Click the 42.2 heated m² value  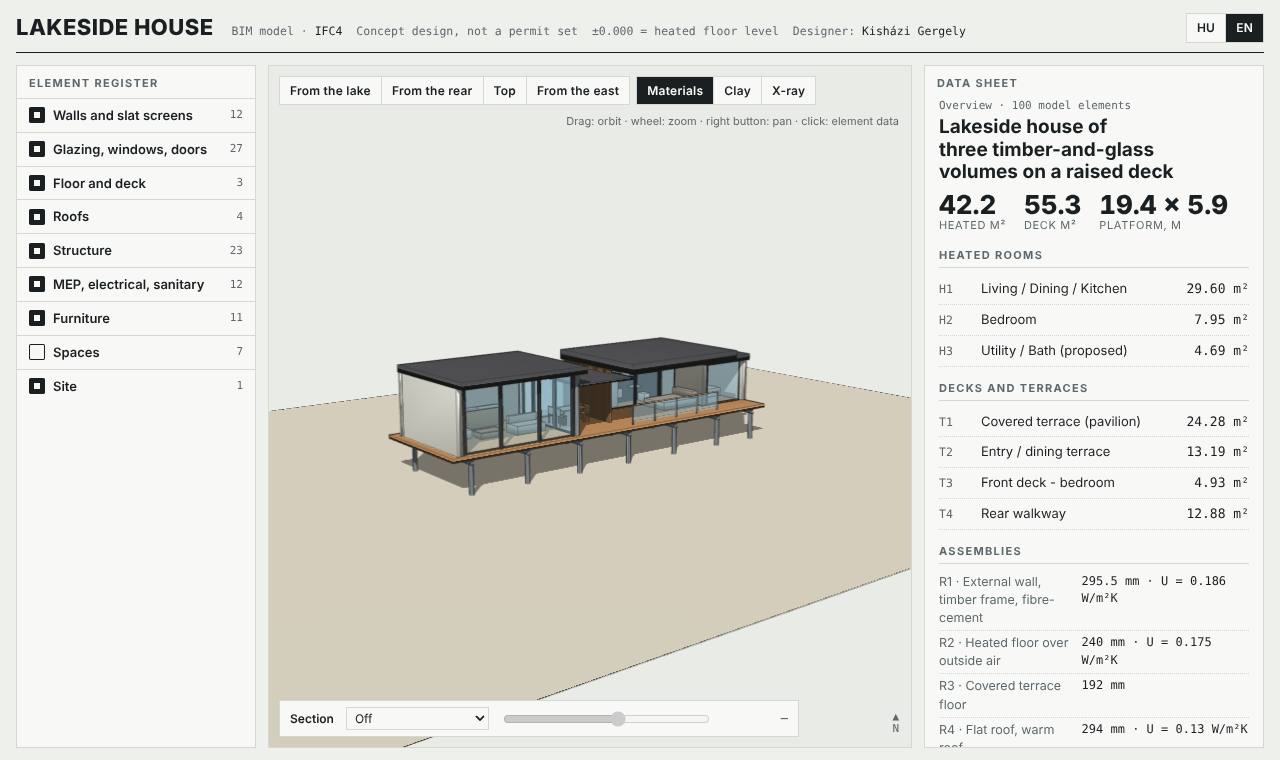click(x=967, y=204)
